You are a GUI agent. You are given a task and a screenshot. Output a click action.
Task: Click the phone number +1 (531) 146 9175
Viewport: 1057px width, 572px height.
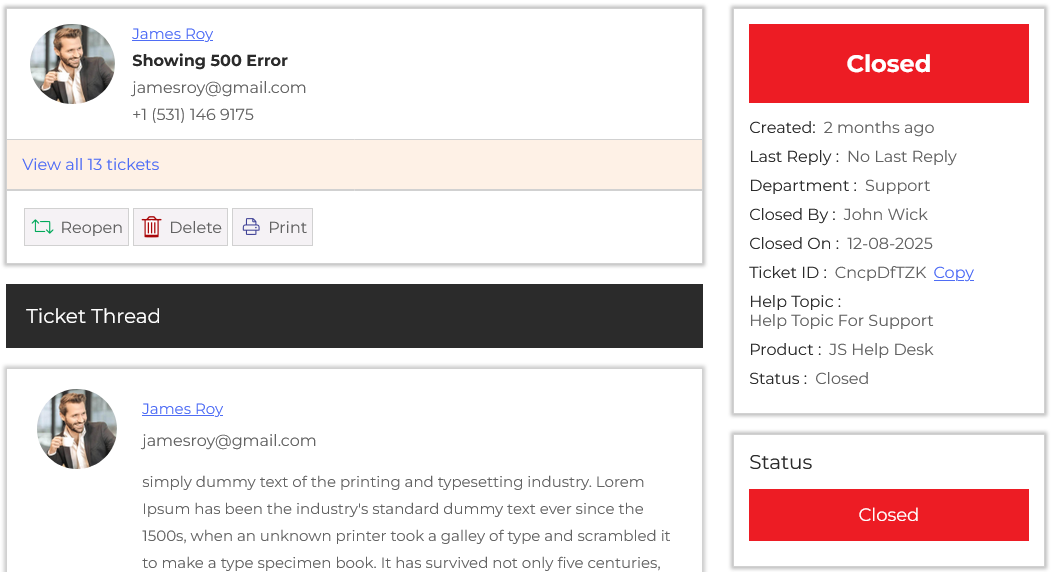[x=193, y=115]
